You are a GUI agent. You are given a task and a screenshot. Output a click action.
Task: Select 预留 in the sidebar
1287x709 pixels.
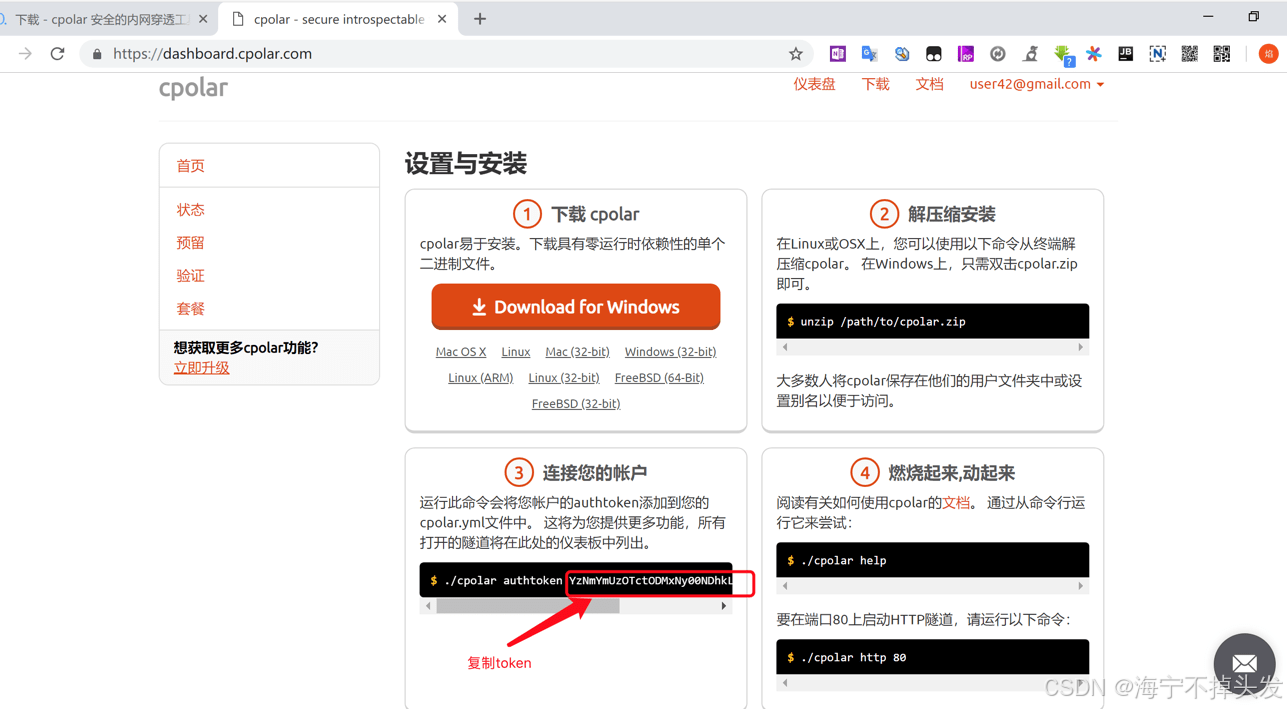click(190, 243)
